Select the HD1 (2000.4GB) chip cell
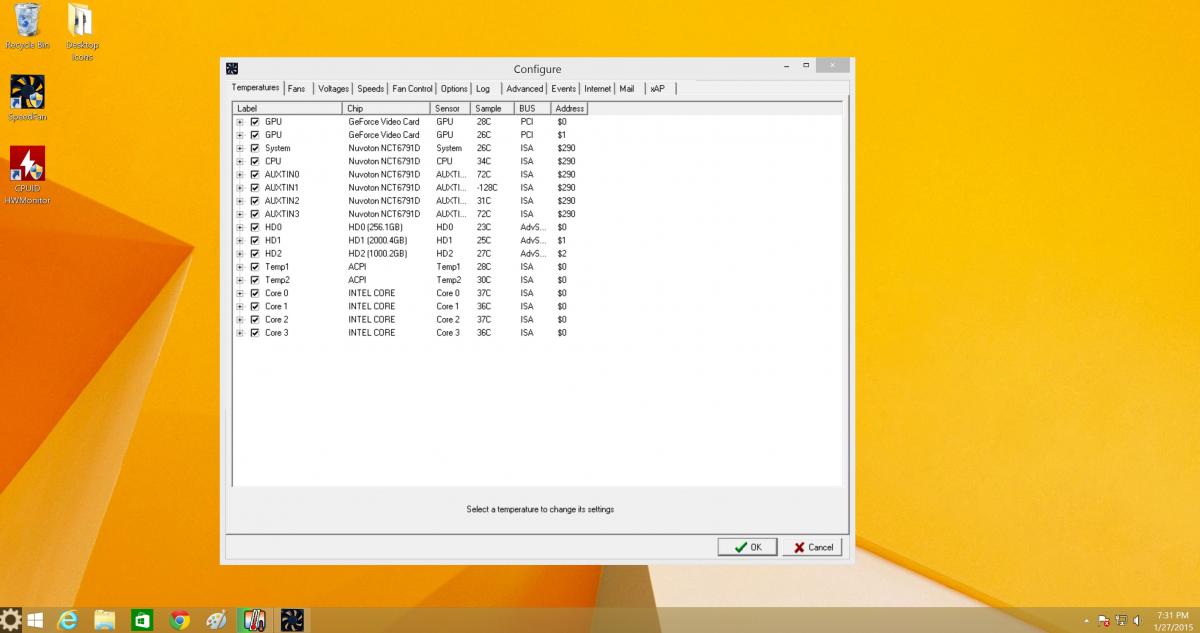This screenshot has height=633, width=1200. point(378,240)
